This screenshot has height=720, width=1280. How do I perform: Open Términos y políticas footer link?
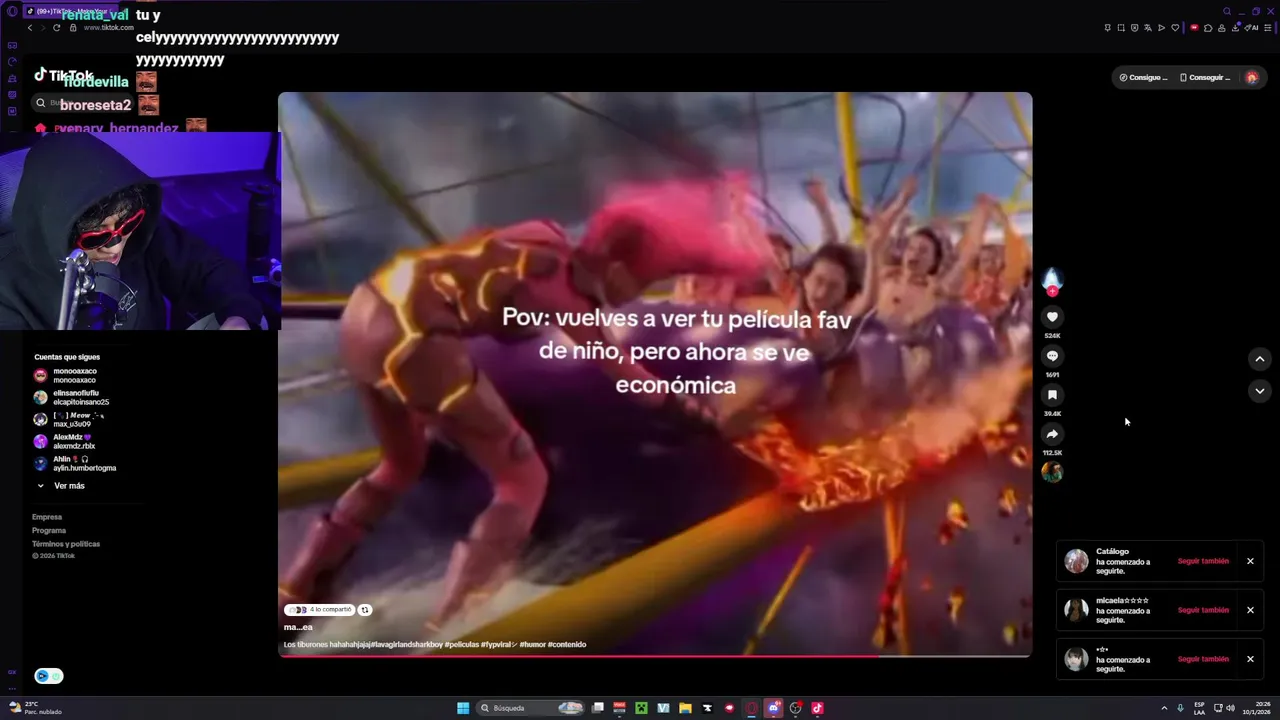pyautogui.click(x=66, y=544)
